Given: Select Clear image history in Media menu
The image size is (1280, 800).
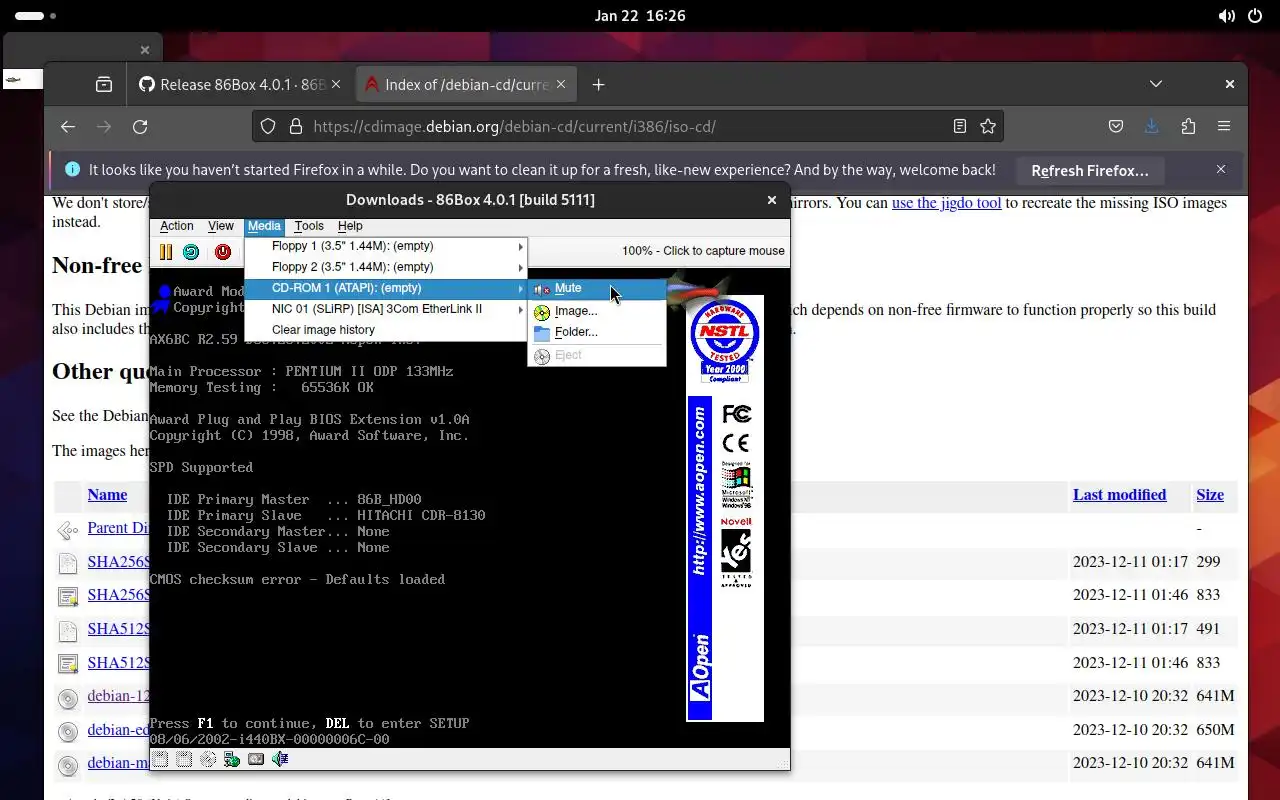Looking at the screenshot, I should click(x=386, y=330).
